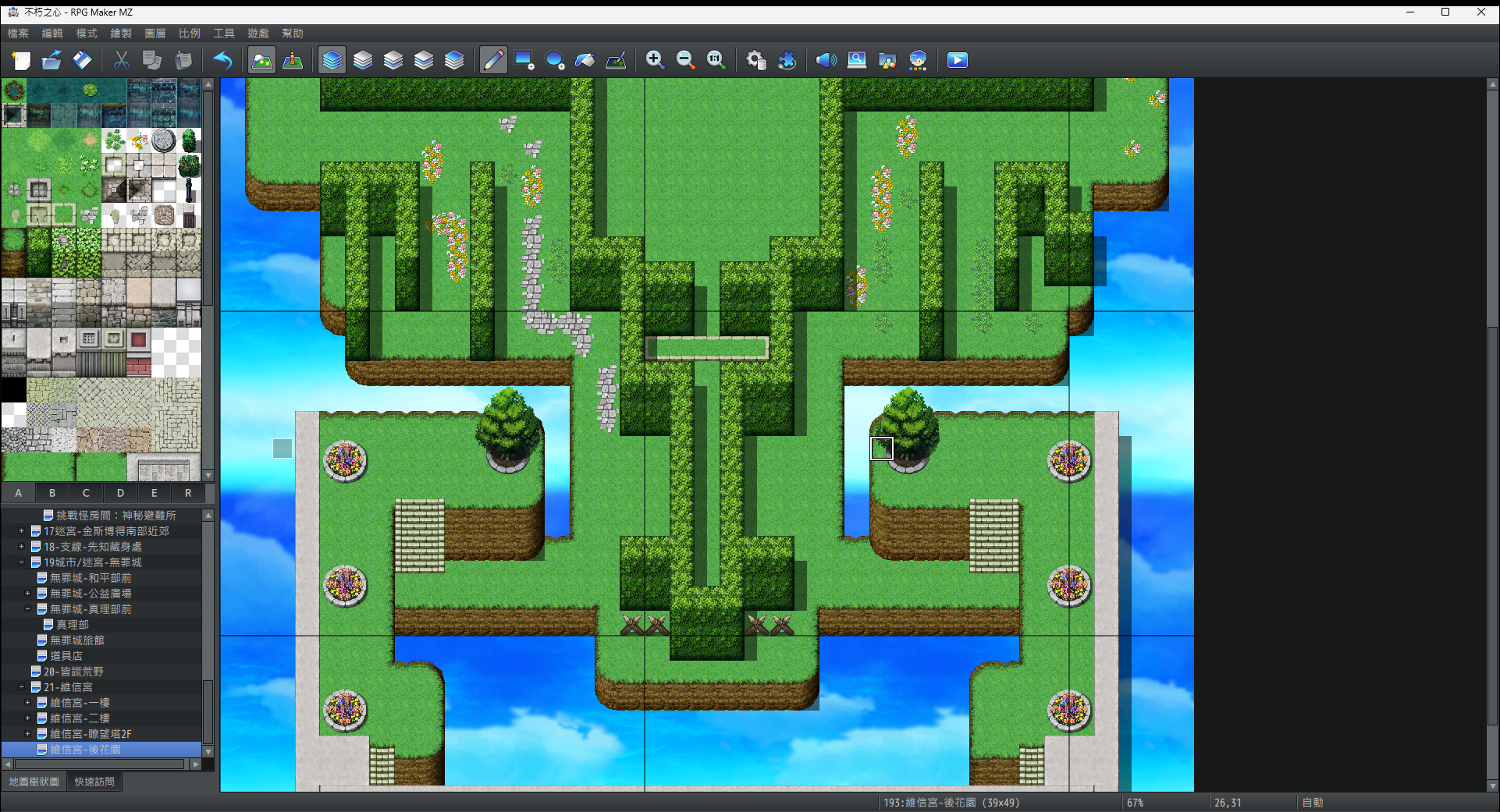Viewport: 1500px width, 812px height.
Task: Switch to the 快速訪問 tab
Action: click(x=94, y=782)
